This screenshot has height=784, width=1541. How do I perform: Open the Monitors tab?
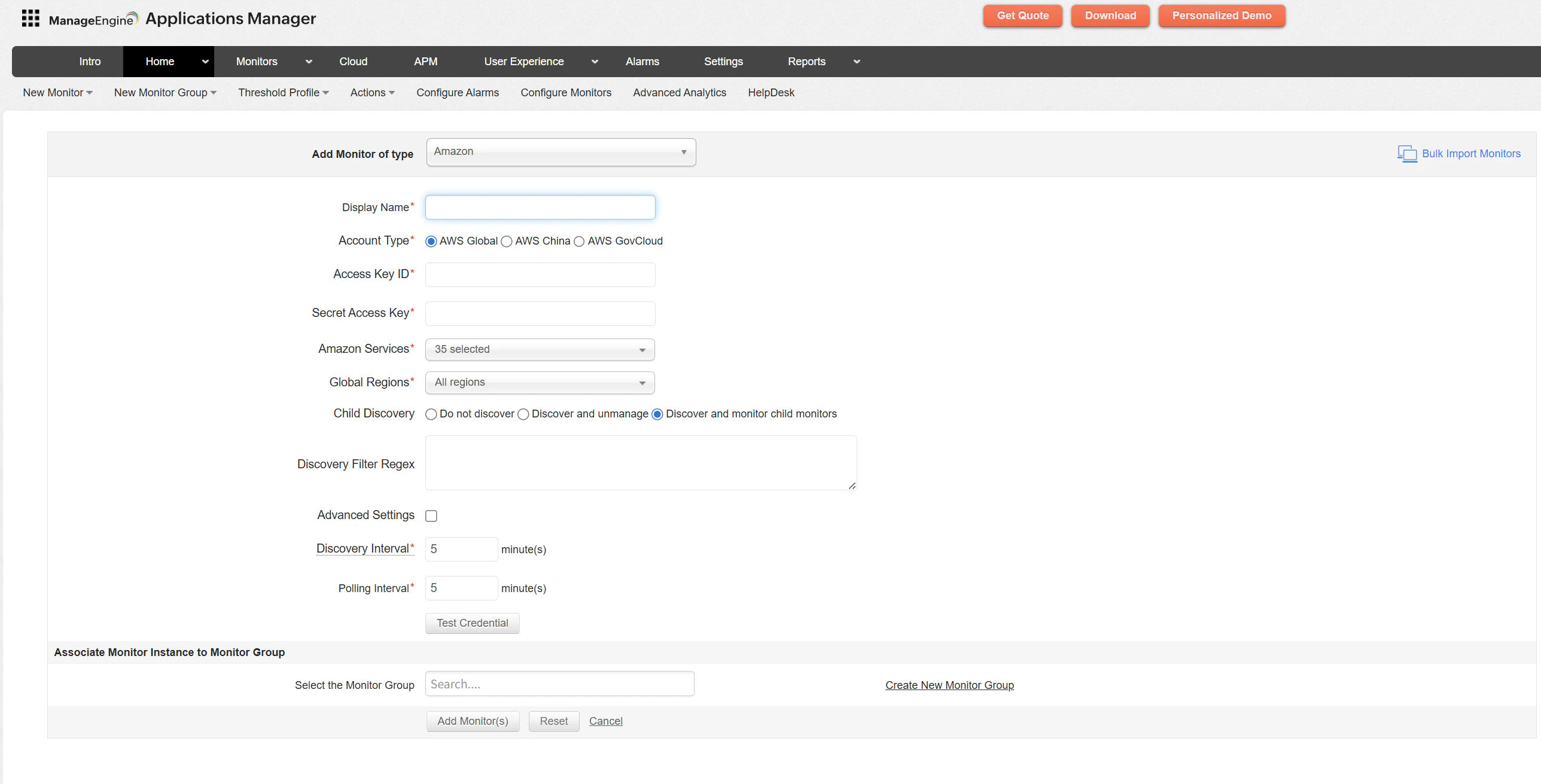click(257, 62)
